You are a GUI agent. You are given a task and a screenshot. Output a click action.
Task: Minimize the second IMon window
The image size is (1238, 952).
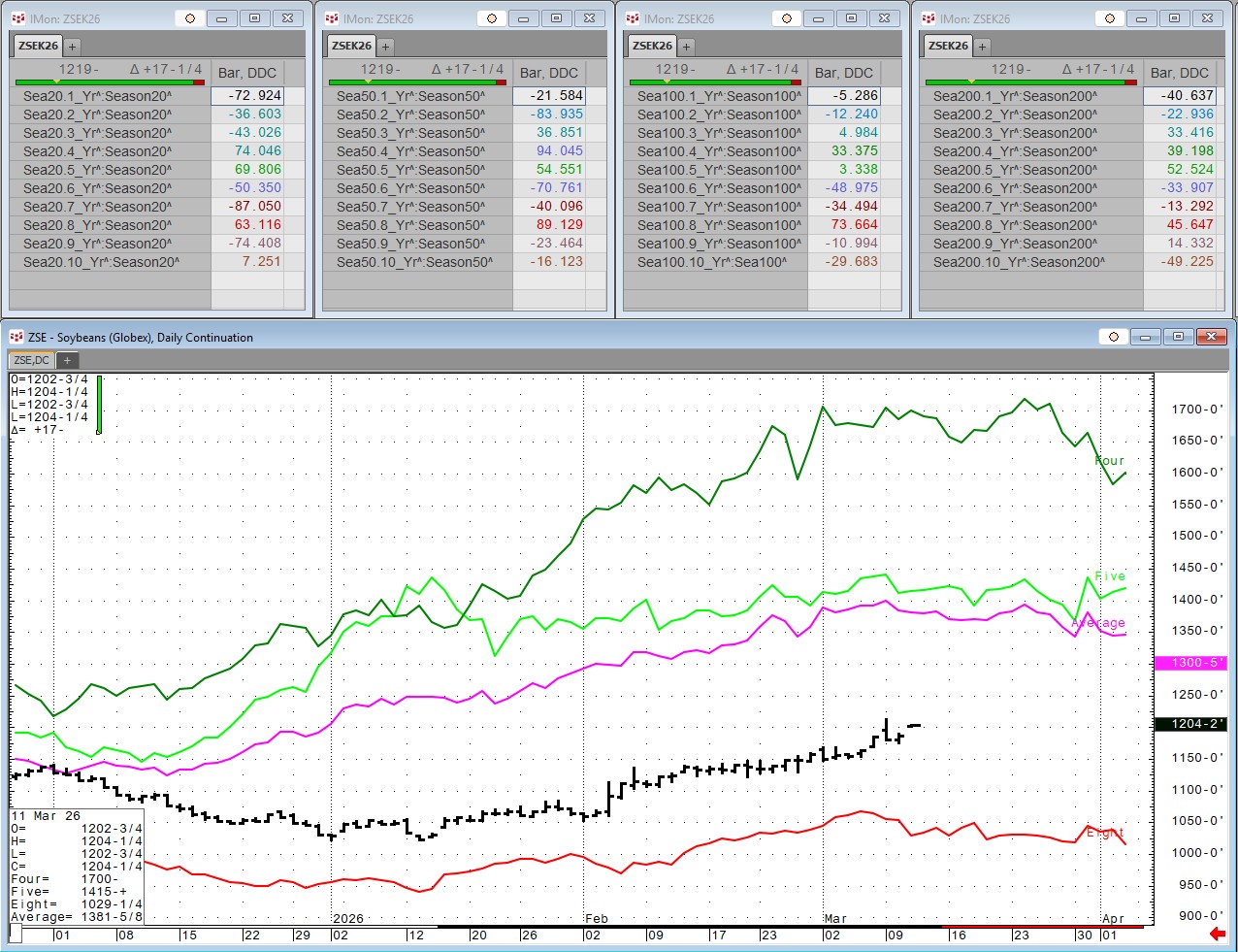(524, 18)
